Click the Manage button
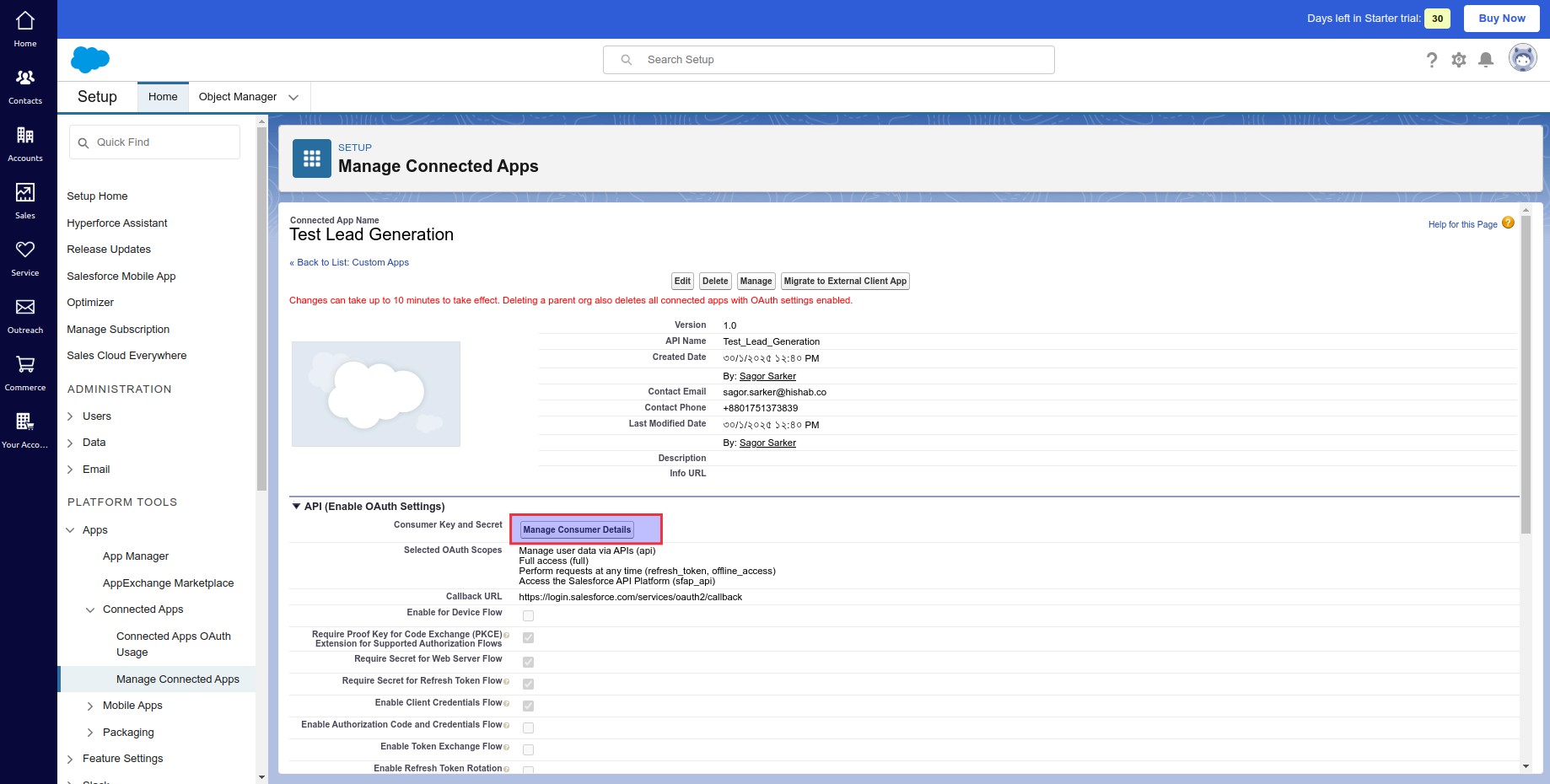 (x=756, y=282)
